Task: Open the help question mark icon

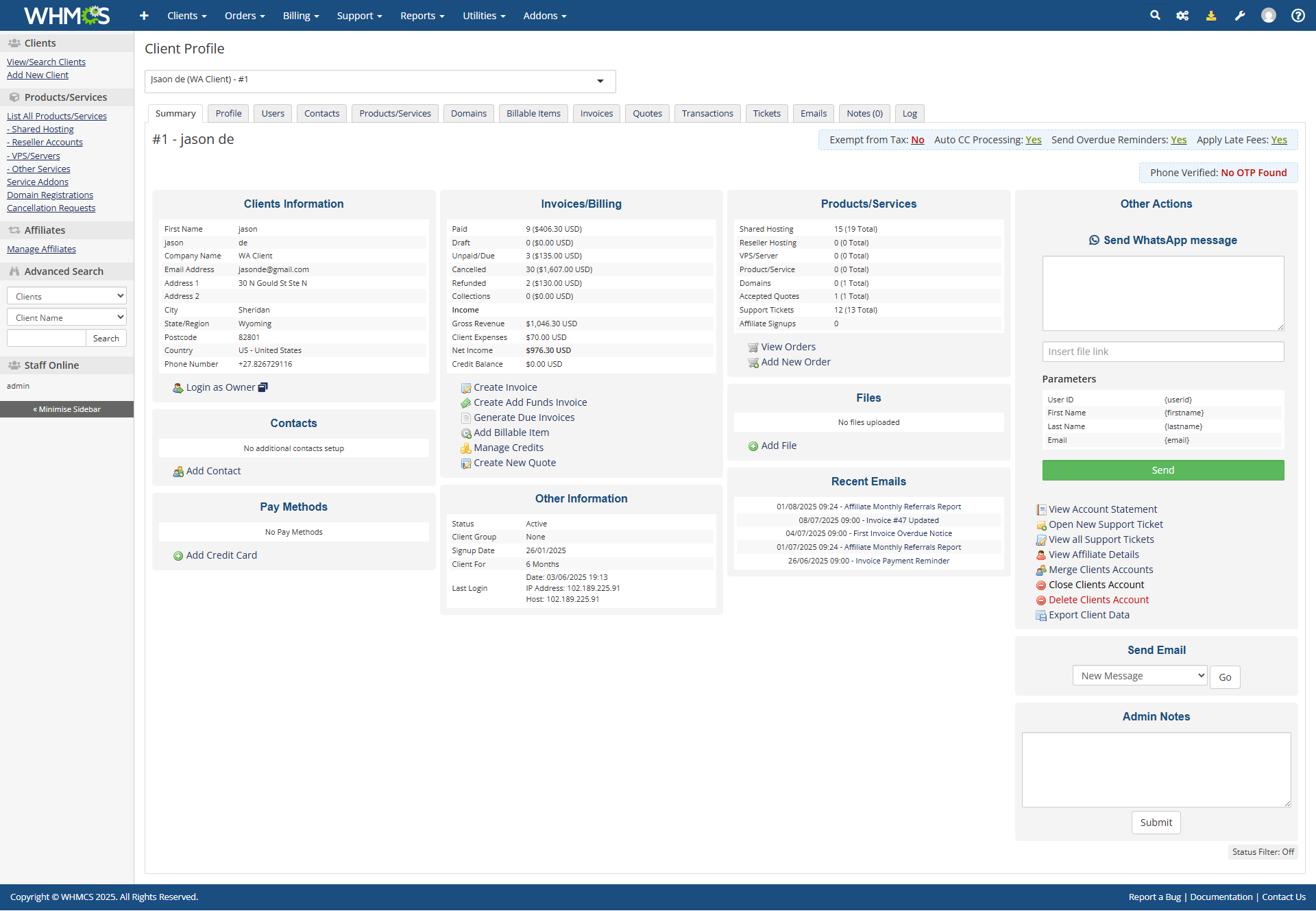Action: coord(1297,15)
